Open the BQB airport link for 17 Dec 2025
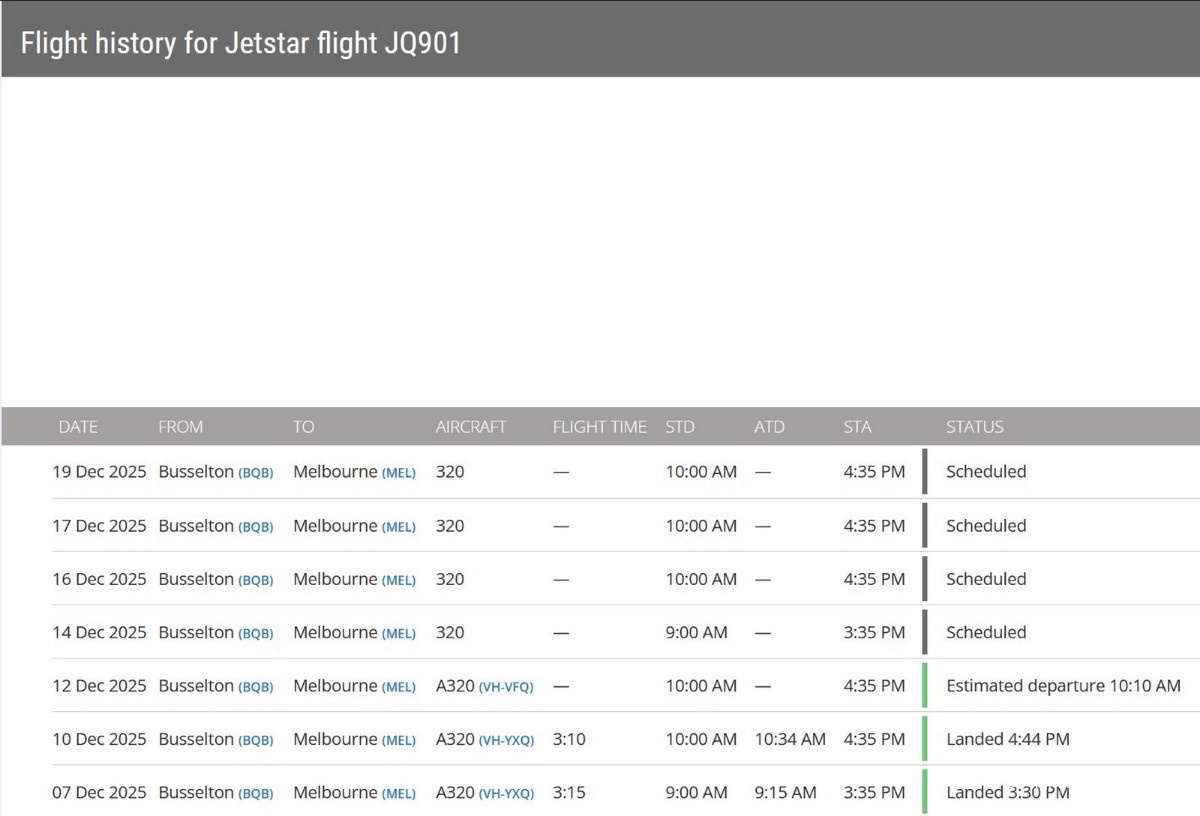 (x=256, y=527)
